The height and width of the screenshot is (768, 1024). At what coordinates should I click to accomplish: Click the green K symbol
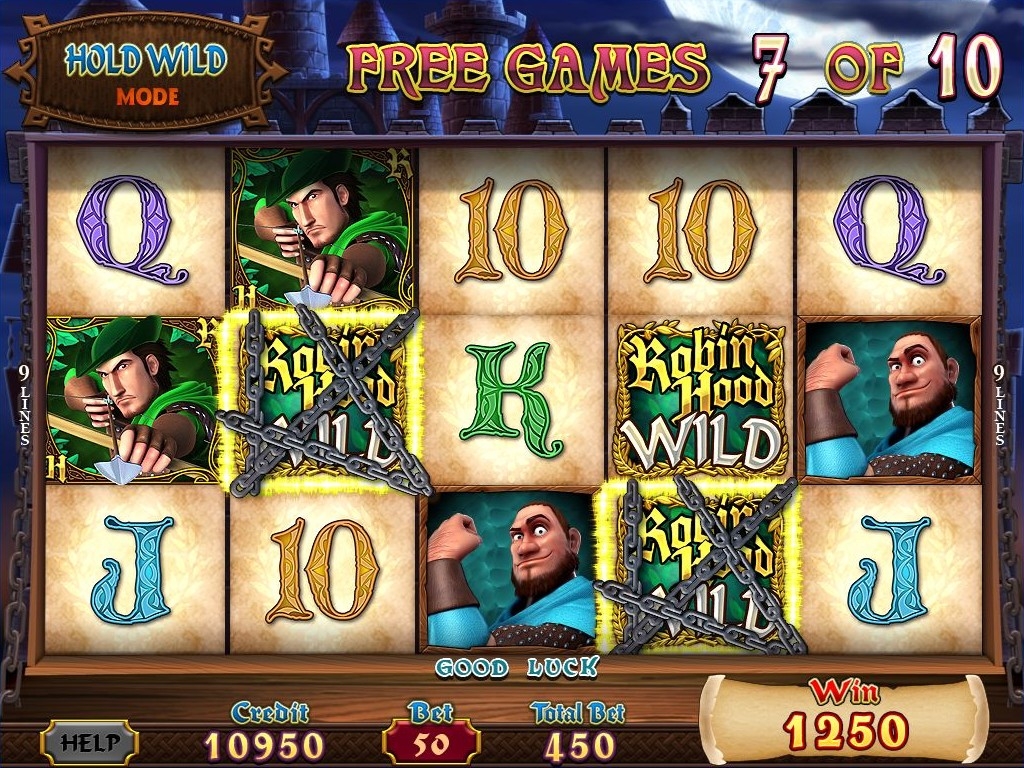510,399
